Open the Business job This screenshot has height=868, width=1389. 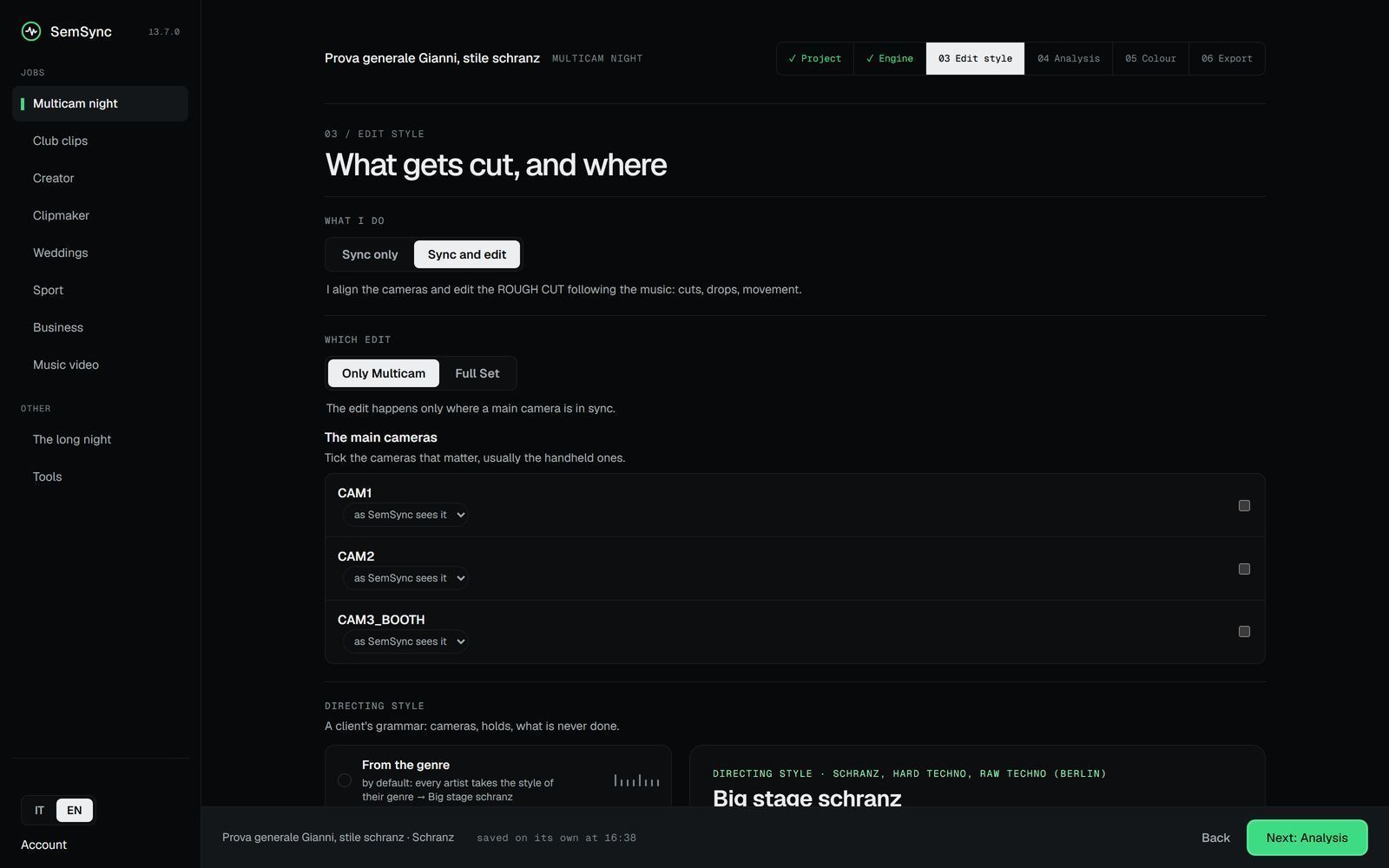click(x=100, y=327)
